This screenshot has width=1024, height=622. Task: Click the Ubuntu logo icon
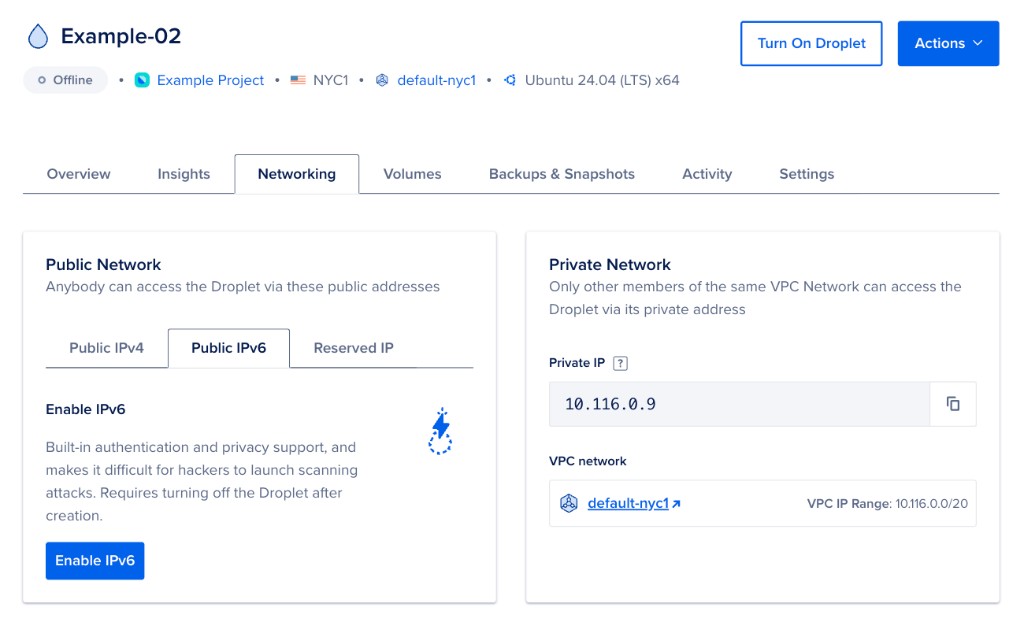point(510,80)
